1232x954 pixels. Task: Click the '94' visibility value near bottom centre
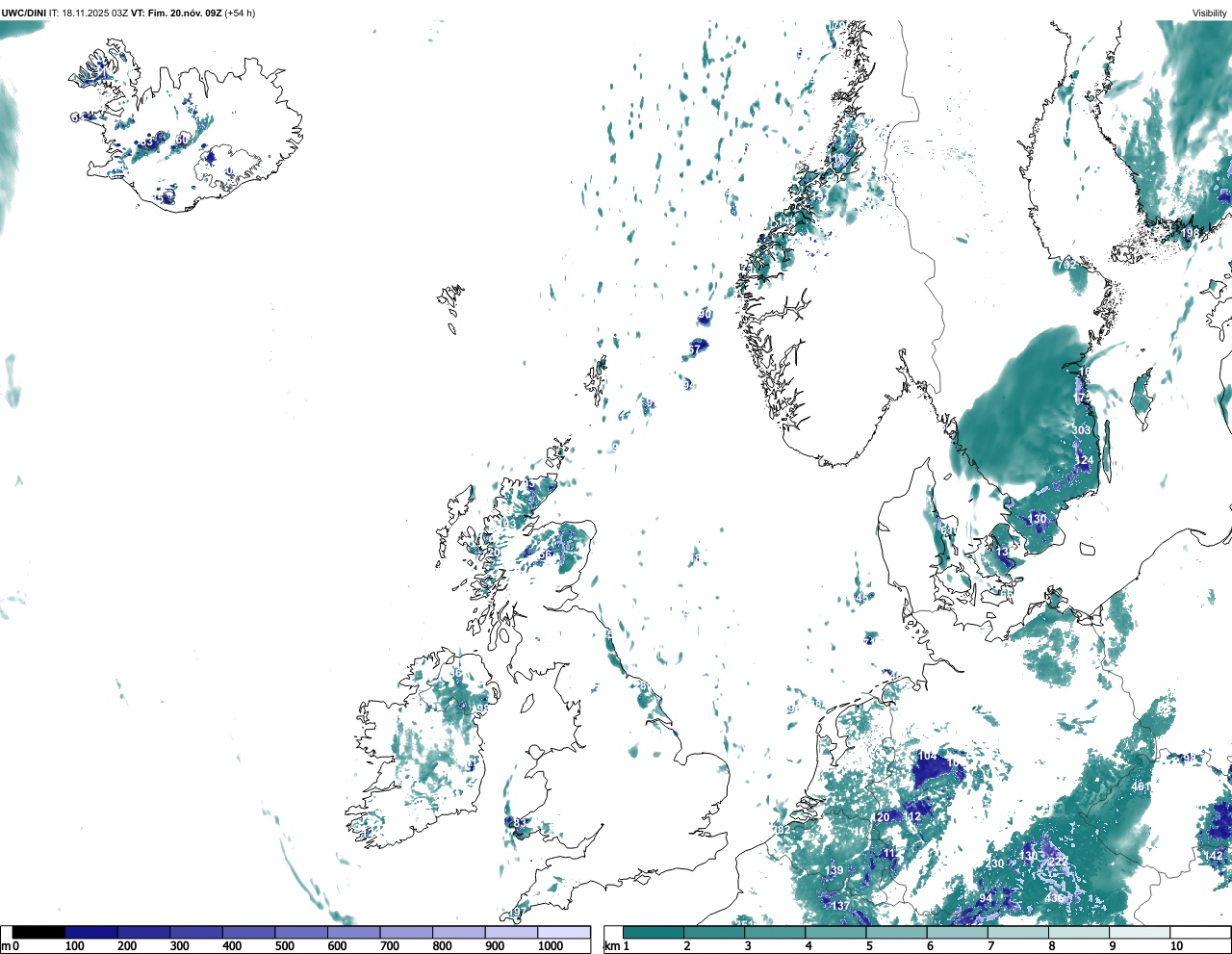(986, 898)
